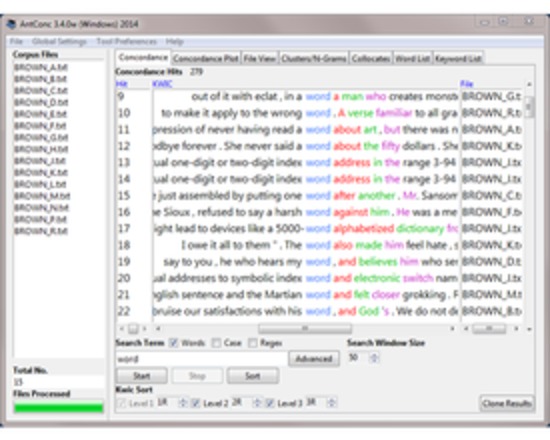The width and height of the screenshot is (550, 440).
Task: Toggle the Words checkbox
Action: [173, 343]
